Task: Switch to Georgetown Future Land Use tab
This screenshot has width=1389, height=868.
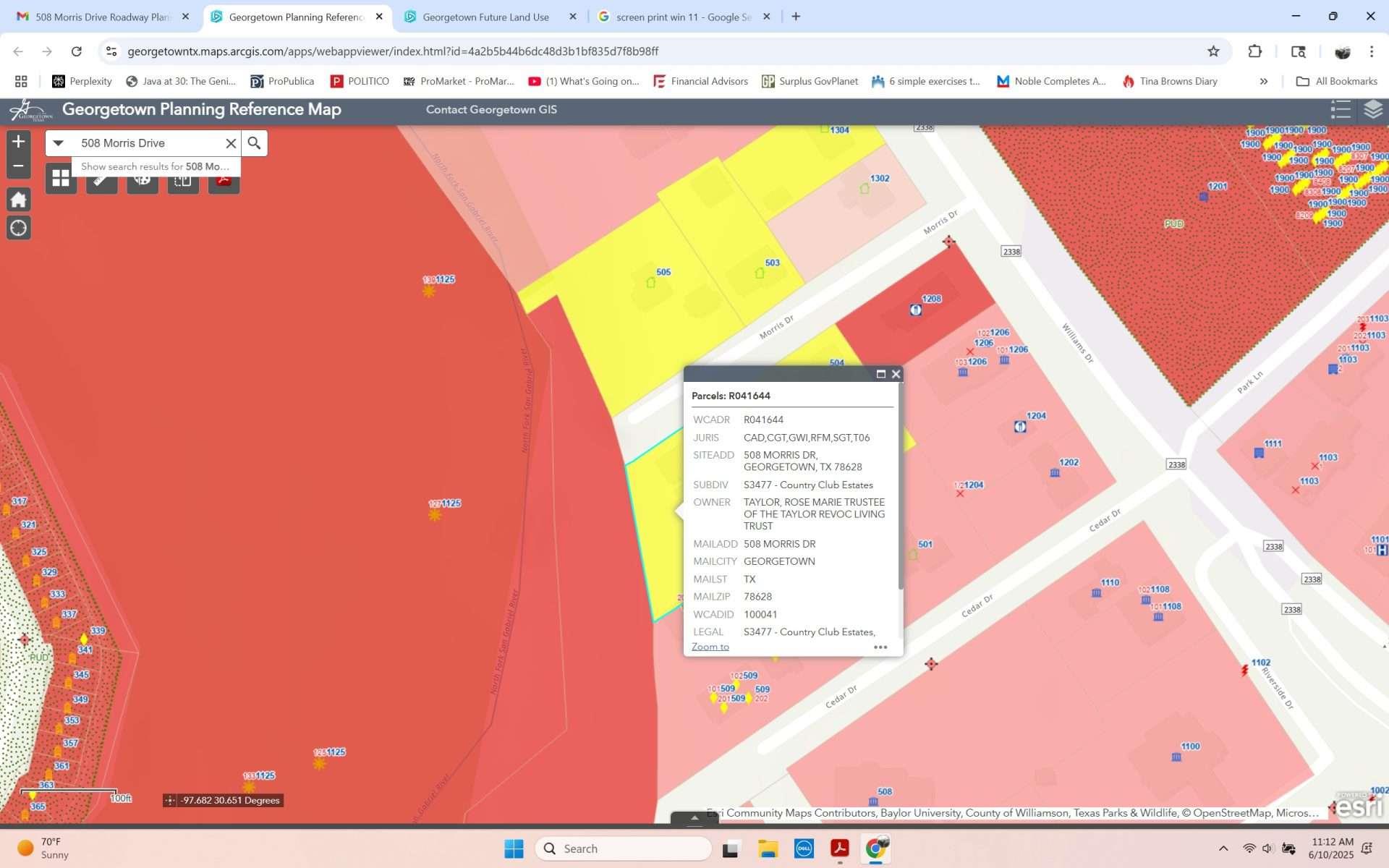Action: click(x=485, y=17)
